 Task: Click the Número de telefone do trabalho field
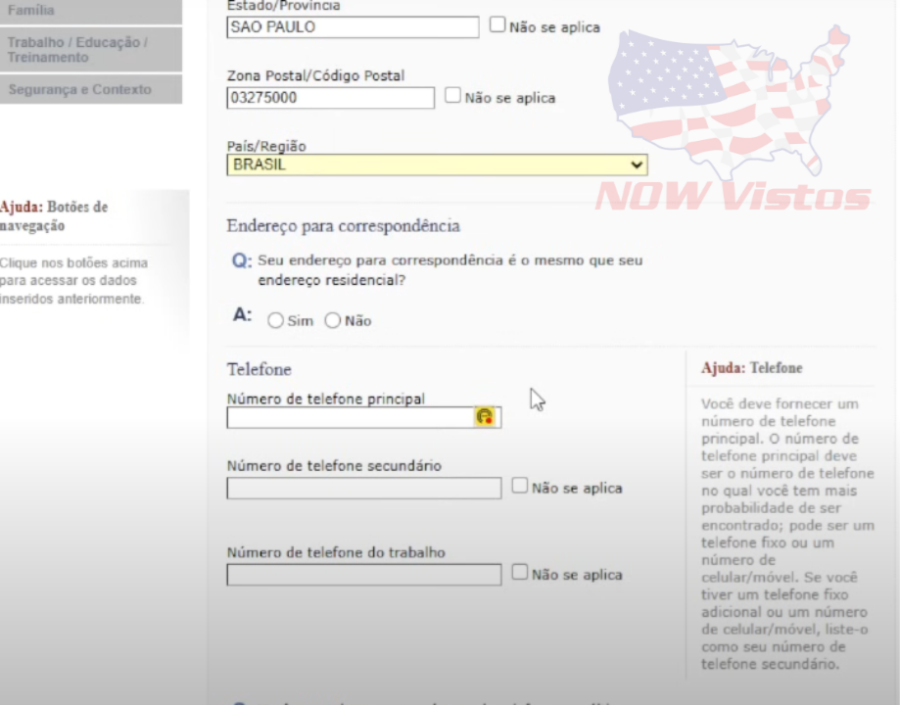363,574
